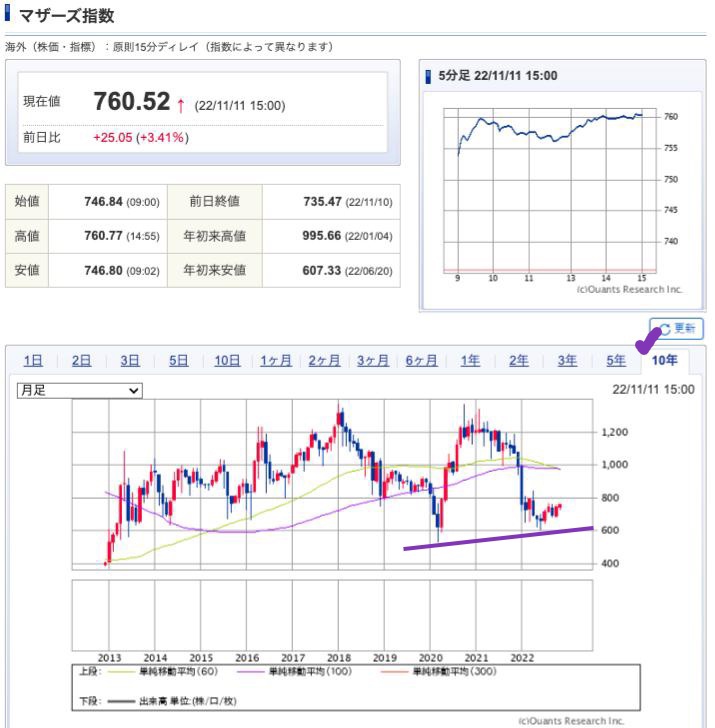Click the 始値 row label
The width and height of the screenshot is (715, 728).
pyautogui.click(x=27, y=202)
